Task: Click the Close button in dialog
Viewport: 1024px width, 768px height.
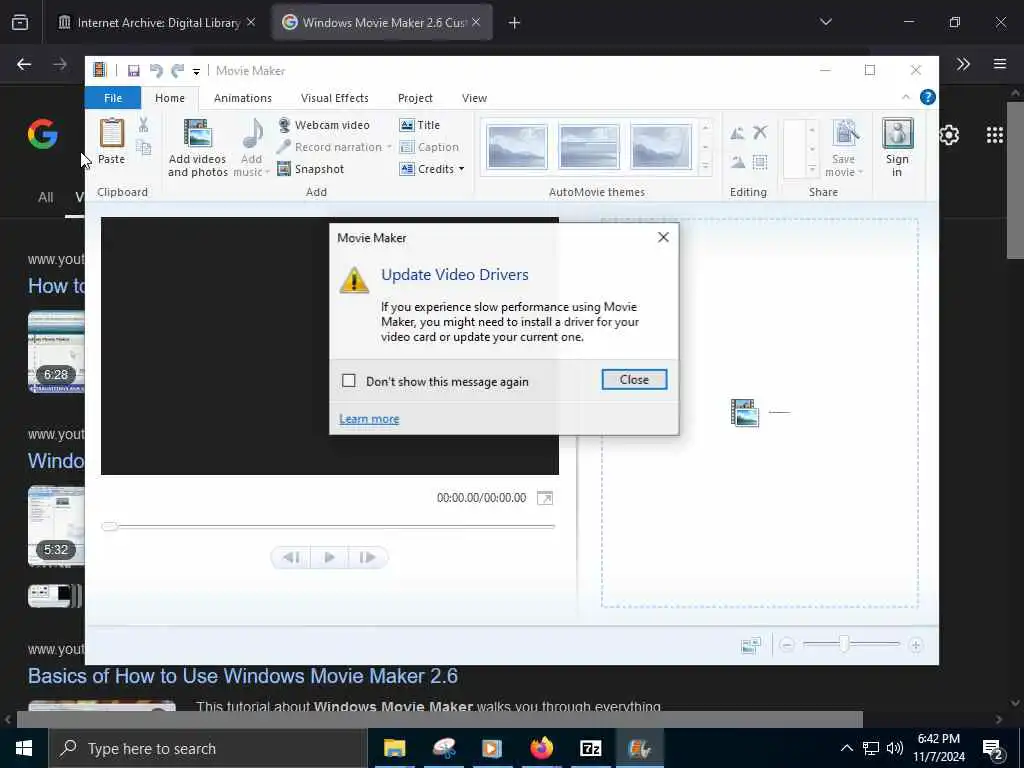Action: pos(634,379)
